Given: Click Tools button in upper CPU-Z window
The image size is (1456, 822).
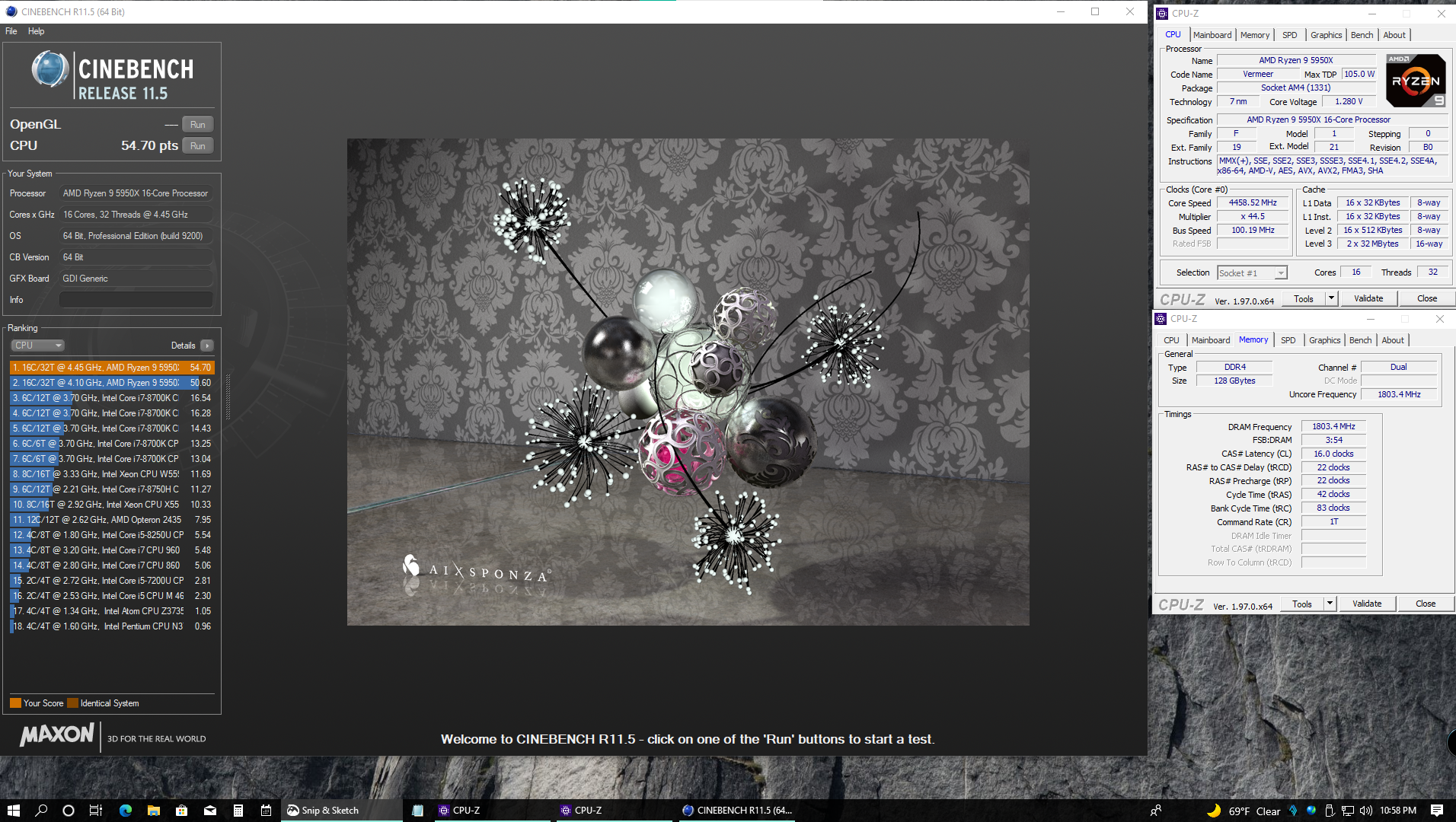Looking at the screenshot, I should click(1304, 299).
